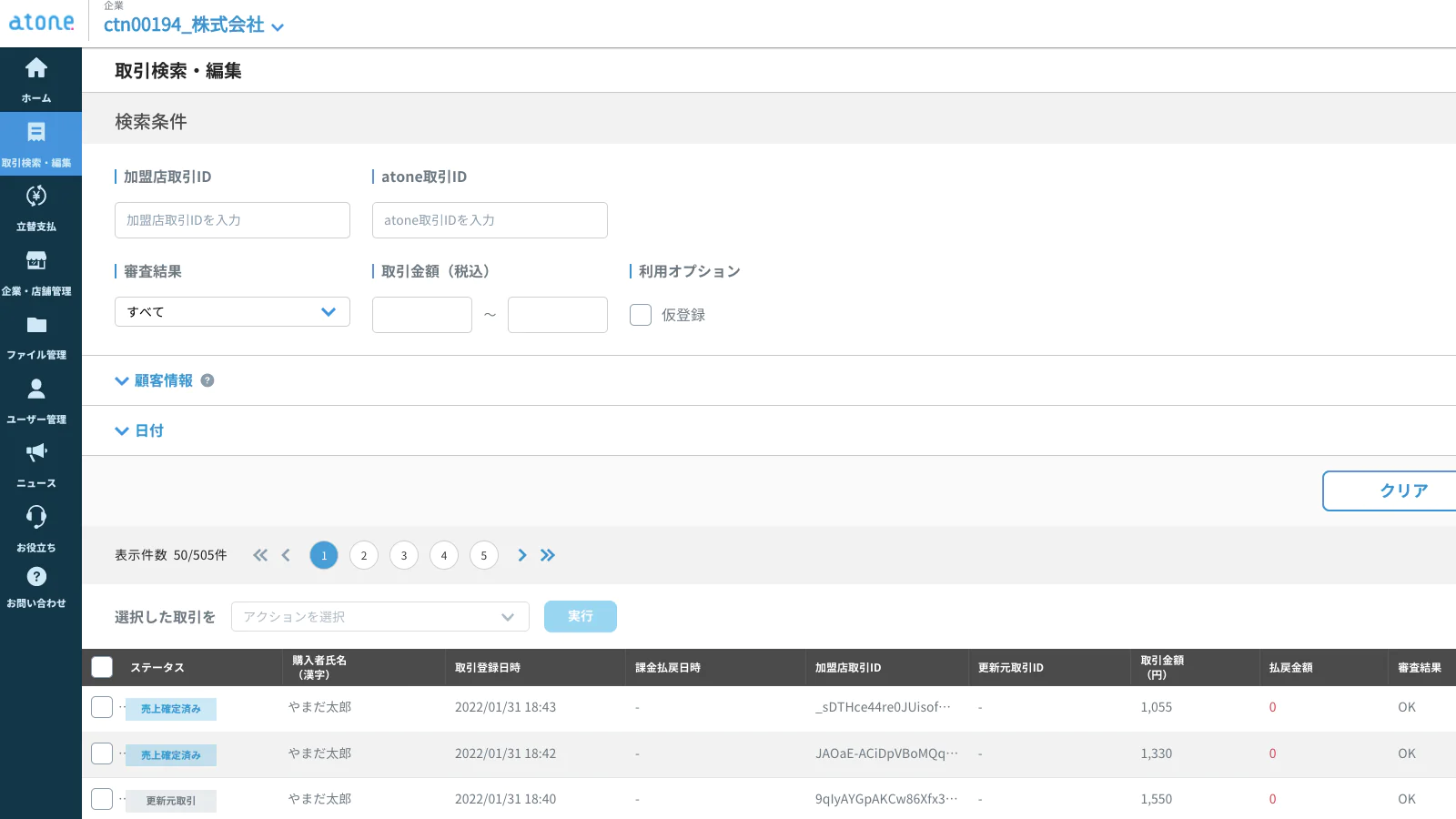
Task: Click the help icon next to 顧客情報
Action: [x=207, y=380]
